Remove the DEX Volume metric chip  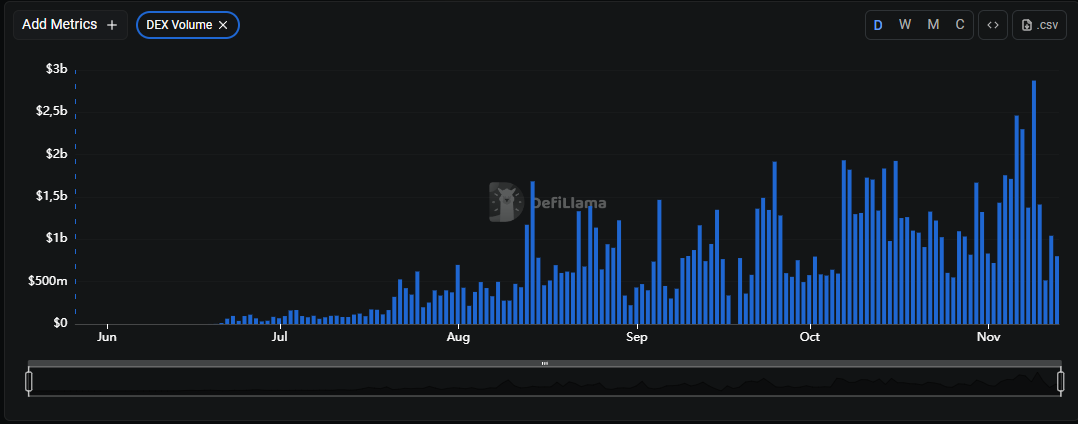coord(223,25)
